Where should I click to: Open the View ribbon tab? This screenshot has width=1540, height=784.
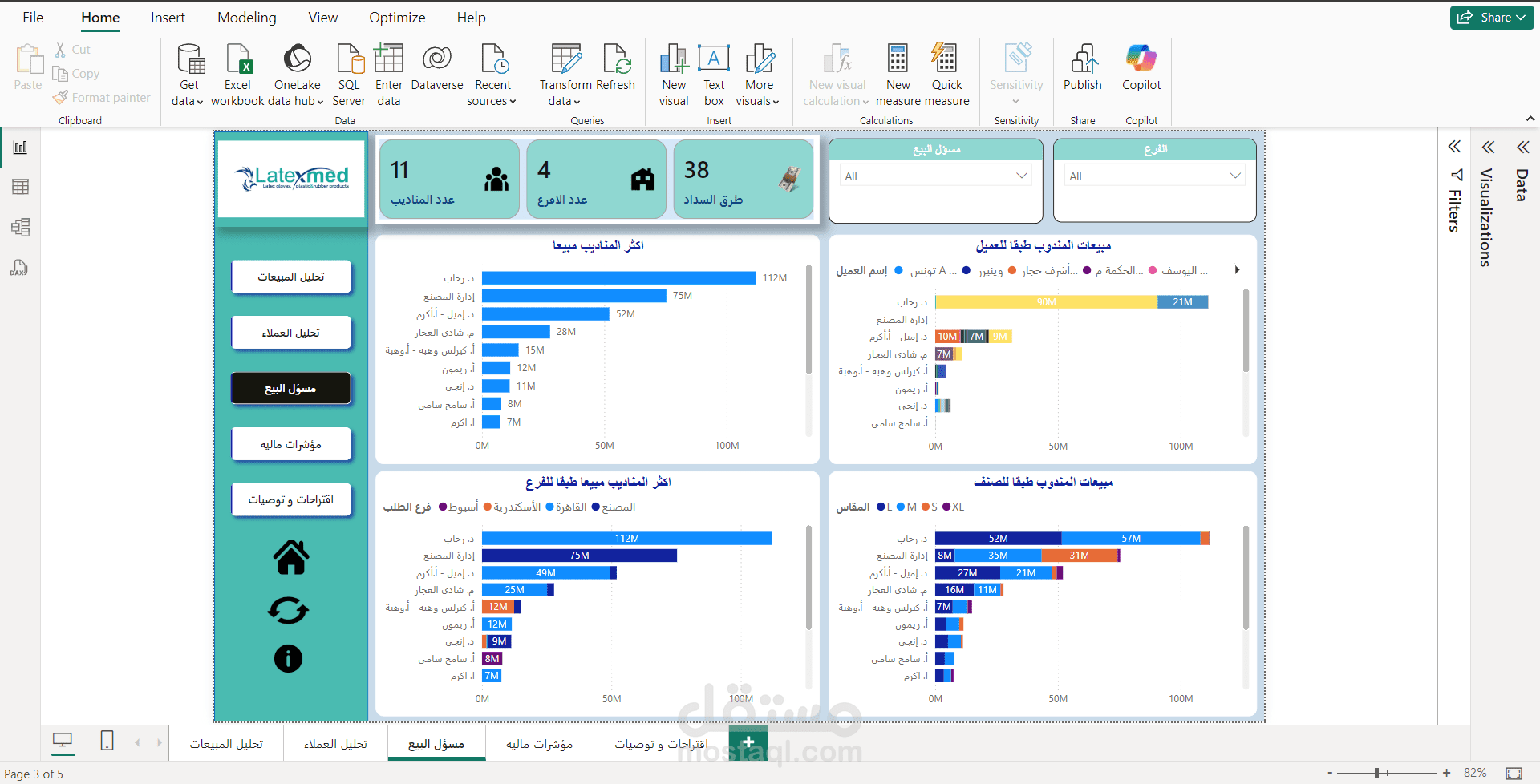pos(323,18)
